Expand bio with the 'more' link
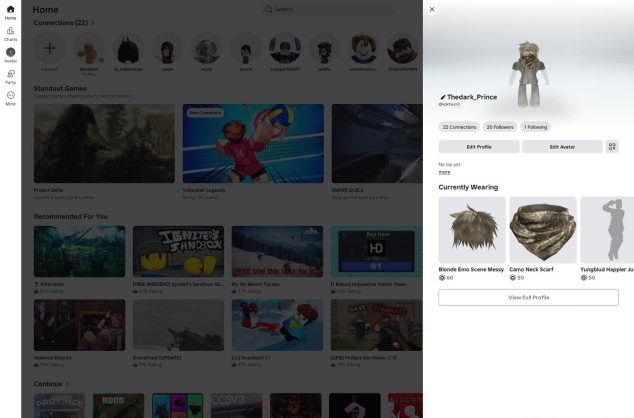The image size is (634, 418). click(x=444, y=172)
